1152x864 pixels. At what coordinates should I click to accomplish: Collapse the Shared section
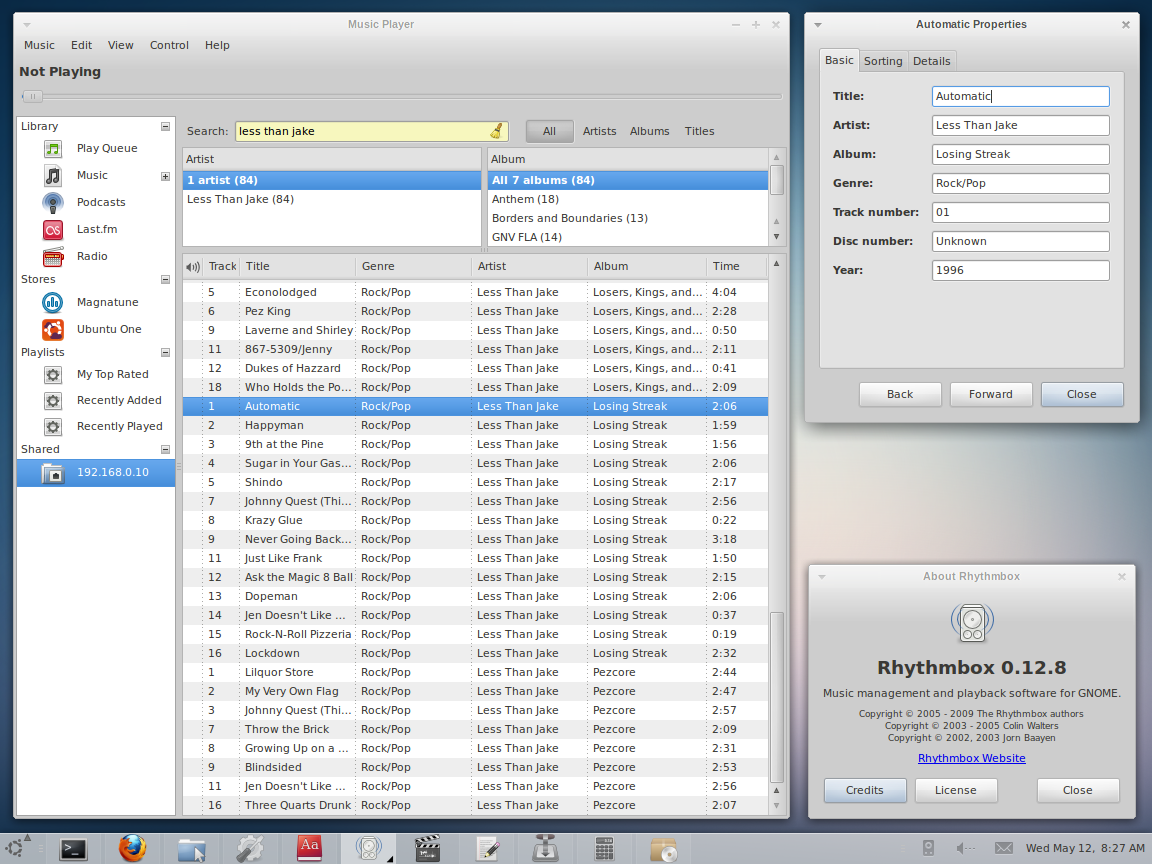(165, 450)
